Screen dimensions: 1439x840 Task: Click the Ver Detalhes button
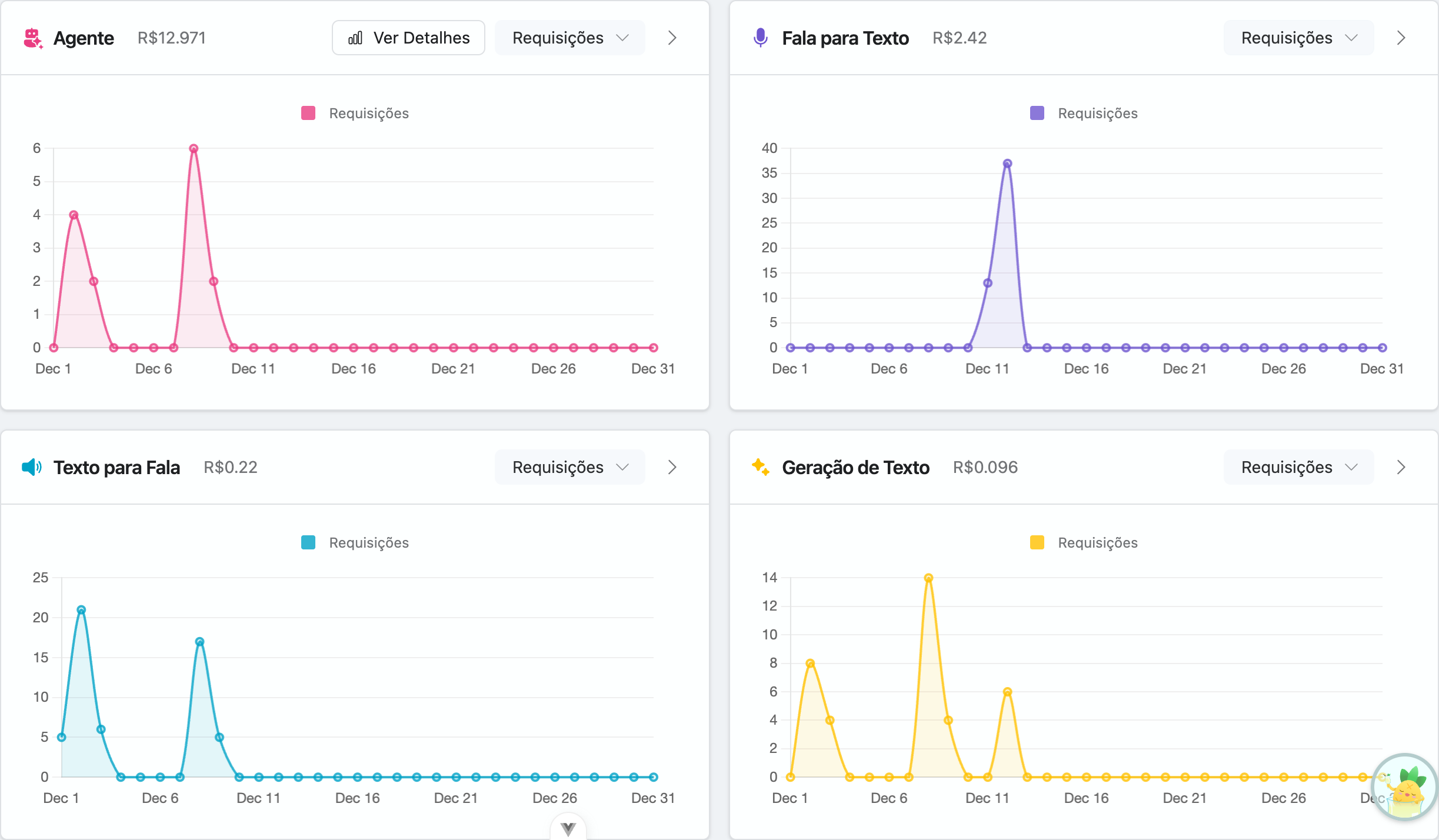(x=408, y=38)
